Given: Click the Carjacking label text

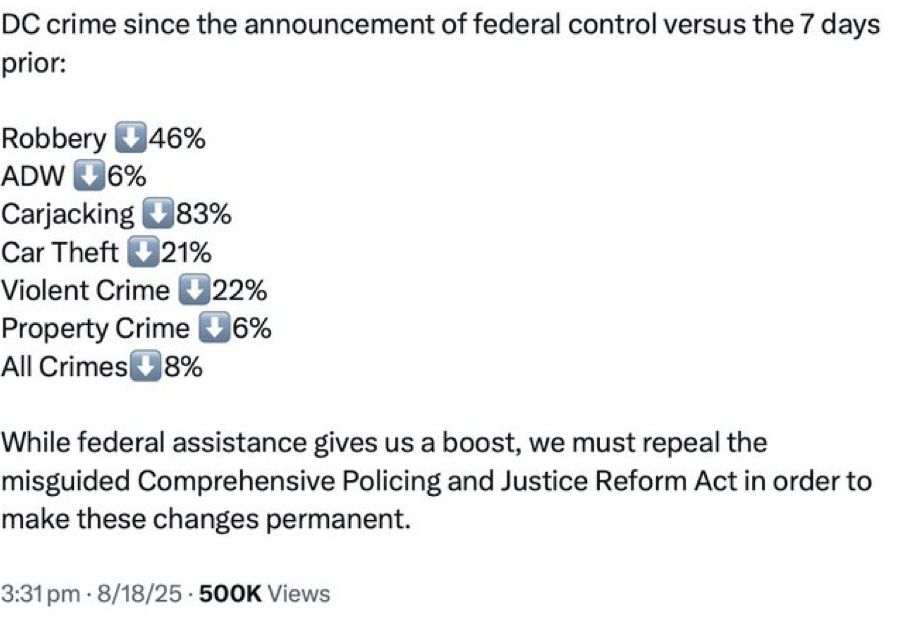Looking at the screenshot, I should click(x=67, y=214).
